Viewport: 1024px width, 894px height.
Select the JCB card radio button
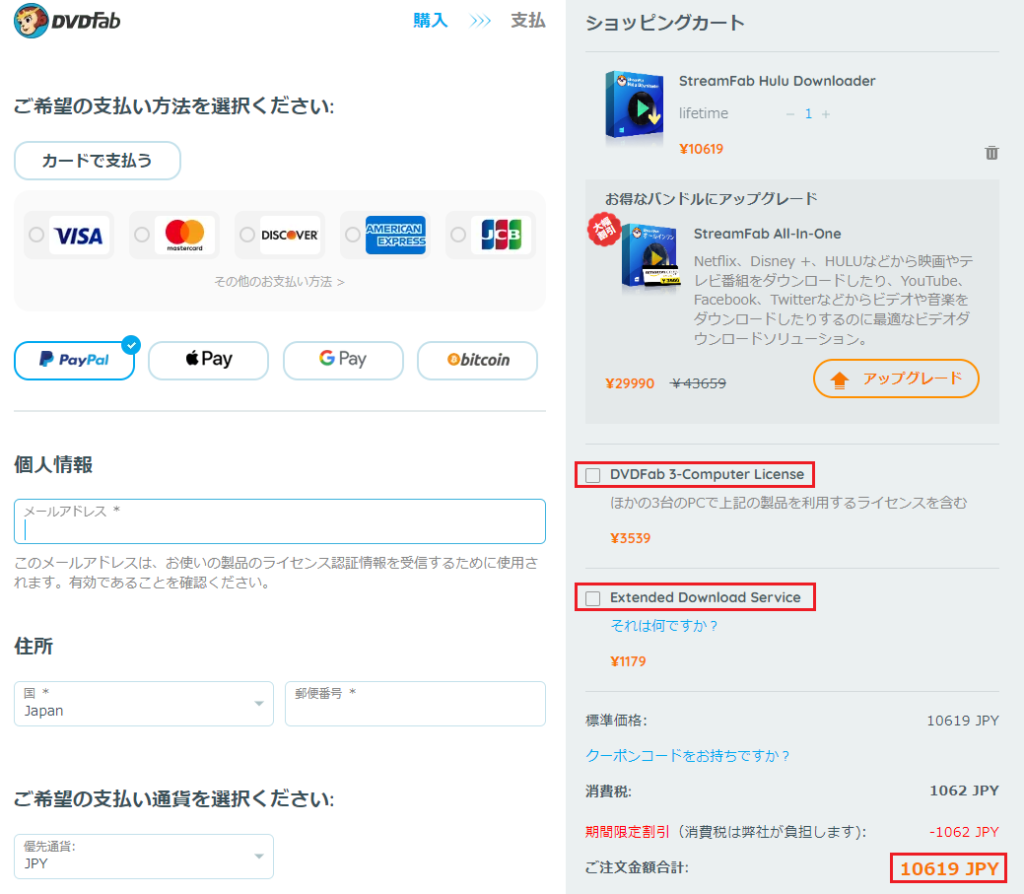pyautogui.click(x=458, y=234)
